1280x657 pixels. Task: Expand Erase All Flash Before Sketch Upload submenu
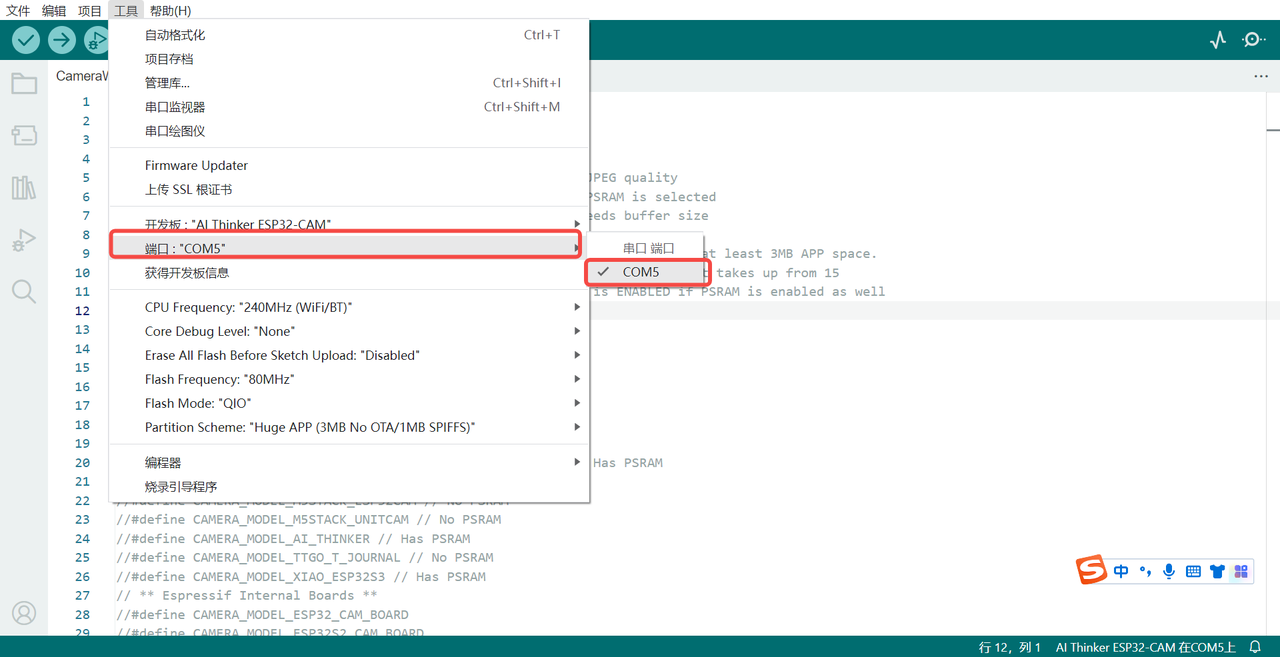349,355
